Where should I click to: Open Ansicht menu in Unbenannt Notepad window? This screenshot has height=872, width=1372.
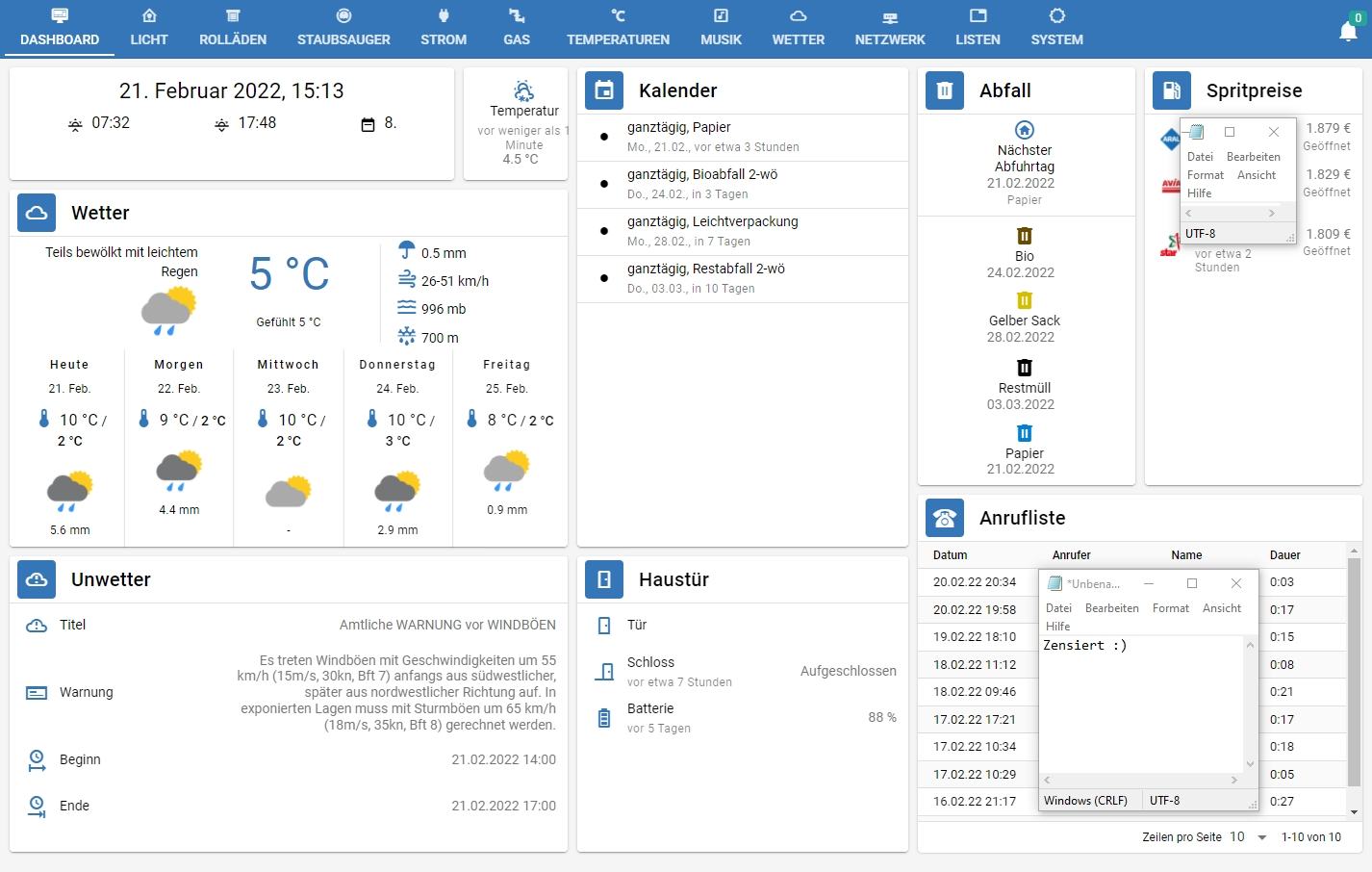(x=1222, y=608)
